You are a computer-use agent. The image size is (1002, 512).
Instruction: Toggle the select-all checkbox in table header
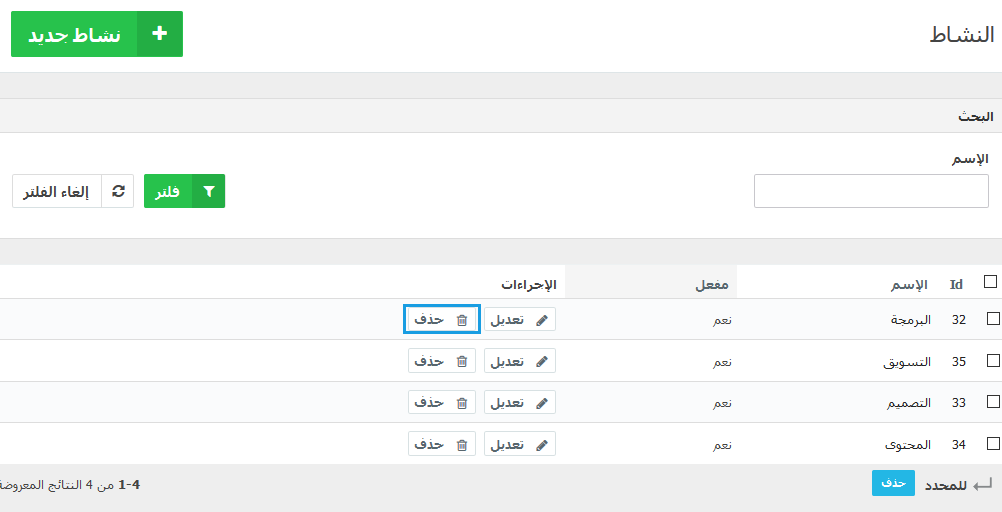[x=990, y=281]
